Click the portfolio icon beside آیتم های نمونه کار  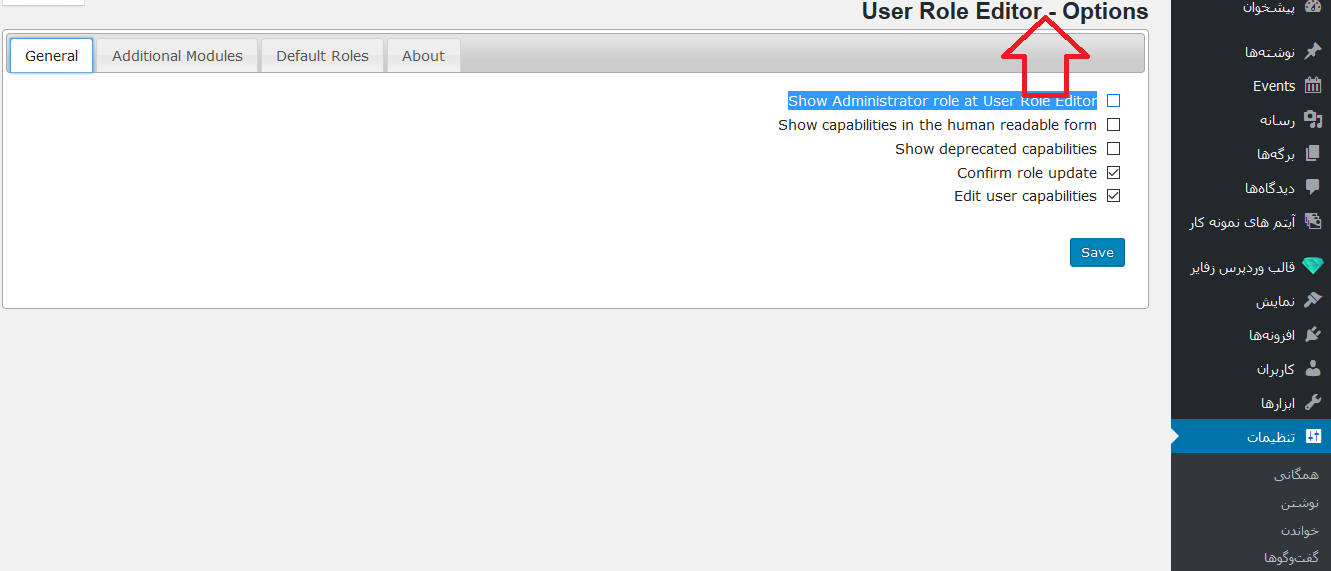pos(1313,221)
